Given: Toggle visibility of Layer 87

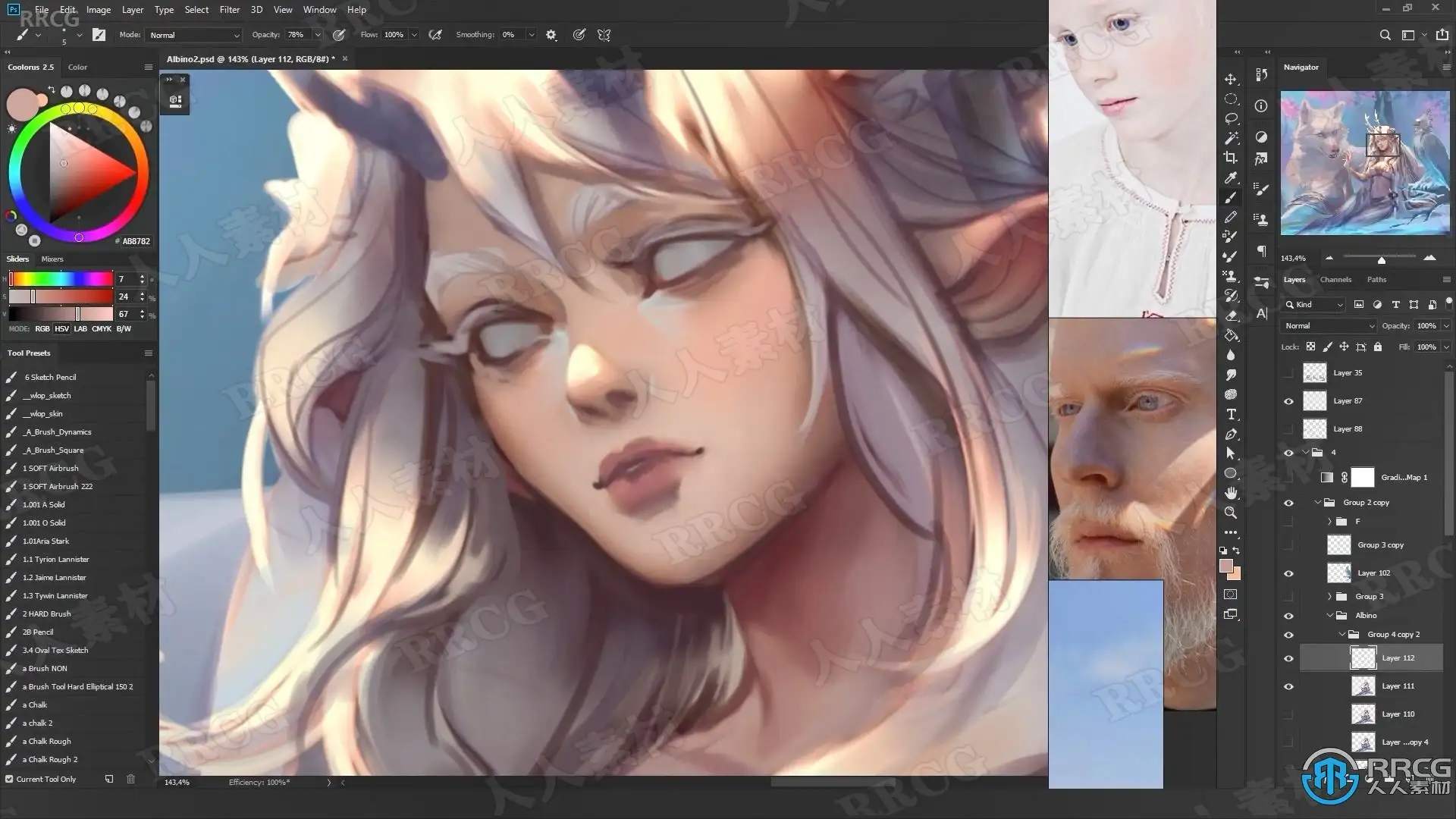Looking at the screenshot, I should [1288, 401].
